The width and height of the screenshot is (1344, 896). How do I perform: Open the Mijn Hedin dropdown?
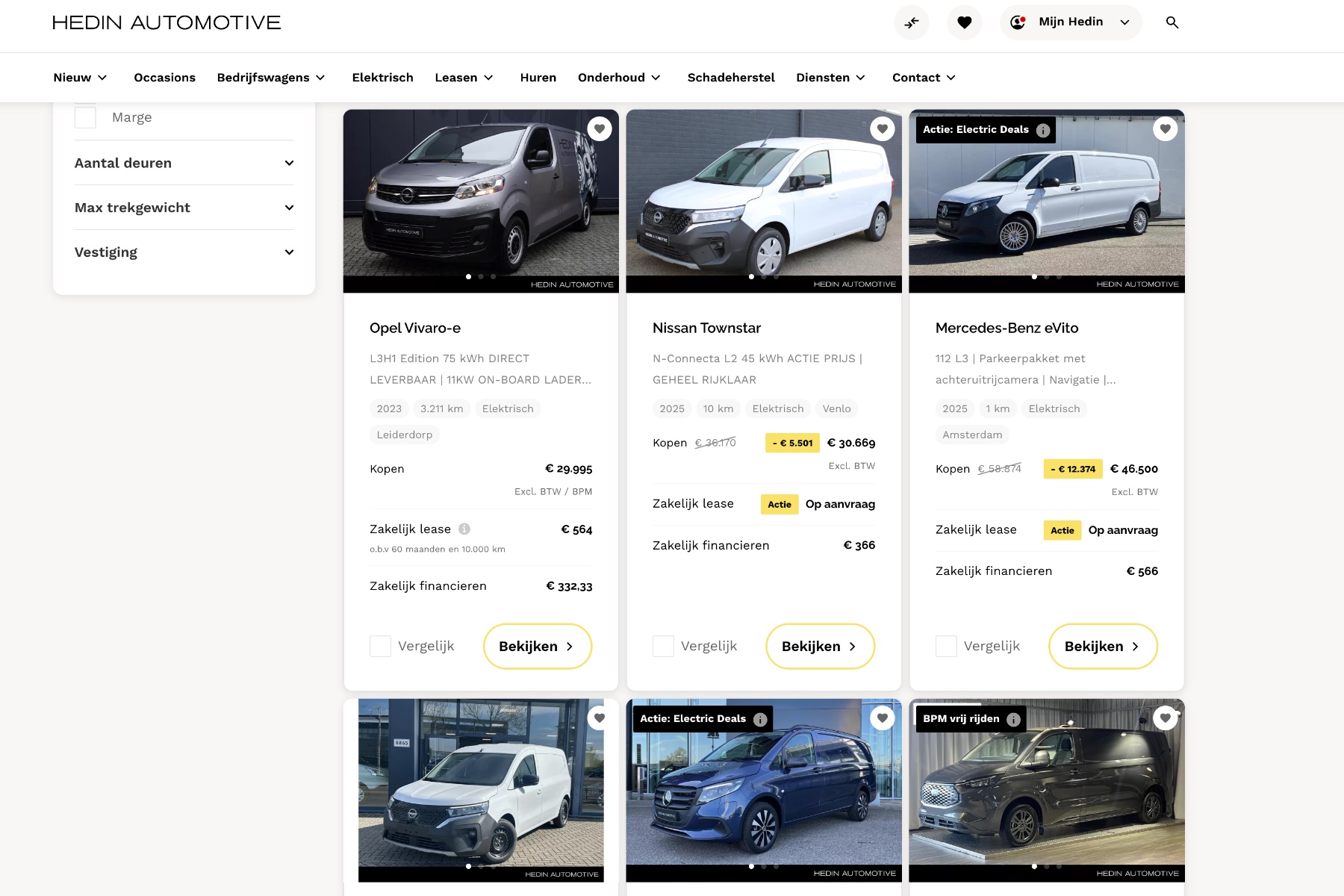pyautogui.click(x=1071, y=22)
